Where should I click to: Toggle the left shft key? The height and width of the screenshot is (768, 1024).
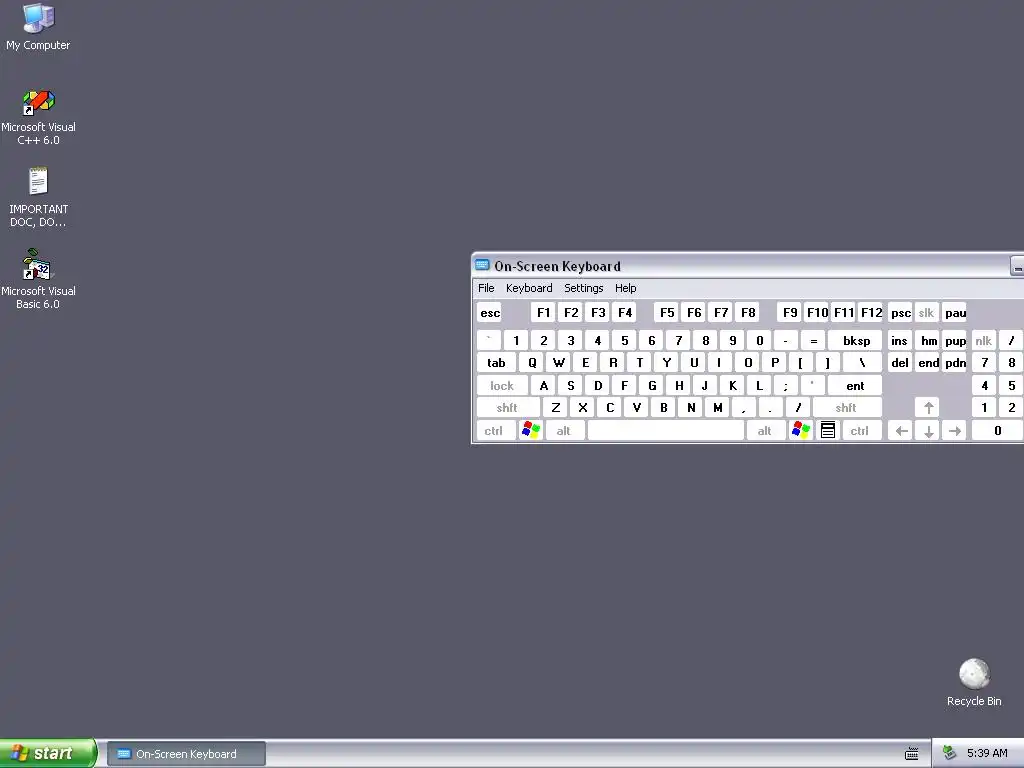507,408
